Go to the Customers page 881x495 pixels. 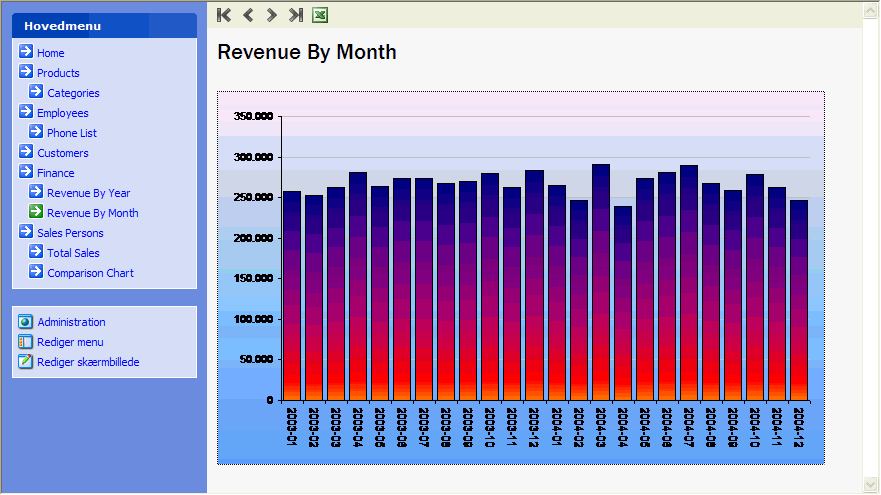[63, 153]
